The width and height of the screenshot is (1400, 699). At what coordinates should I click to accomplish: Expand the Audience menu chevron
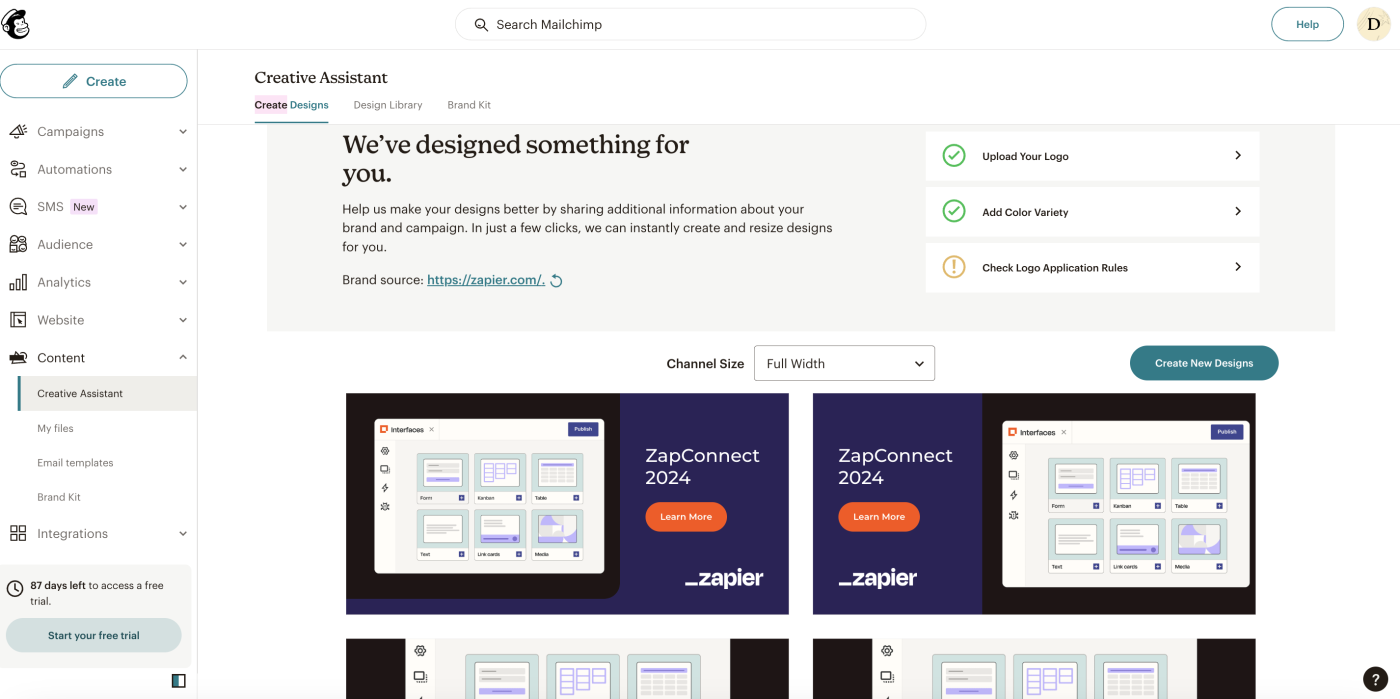[x=183, y=244]
